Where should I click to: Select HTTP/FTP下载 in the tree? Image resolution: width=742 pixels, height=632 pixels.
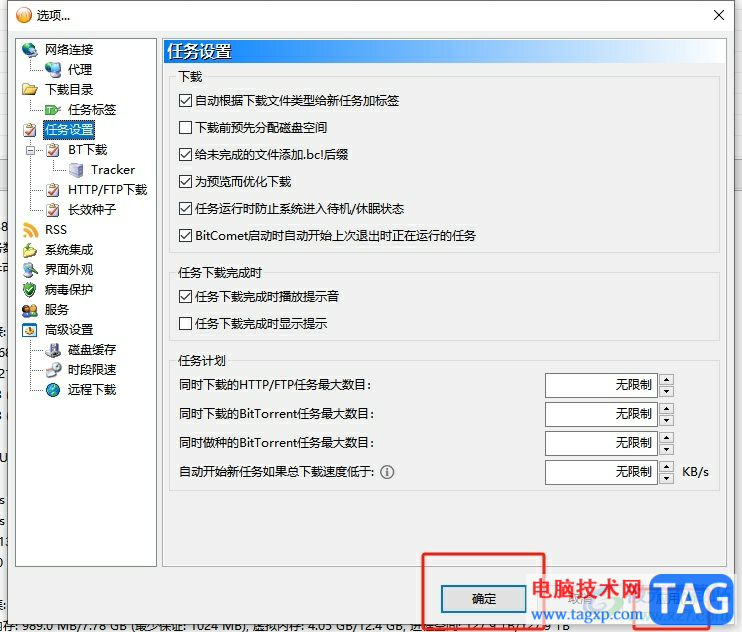tap(107, 190)
